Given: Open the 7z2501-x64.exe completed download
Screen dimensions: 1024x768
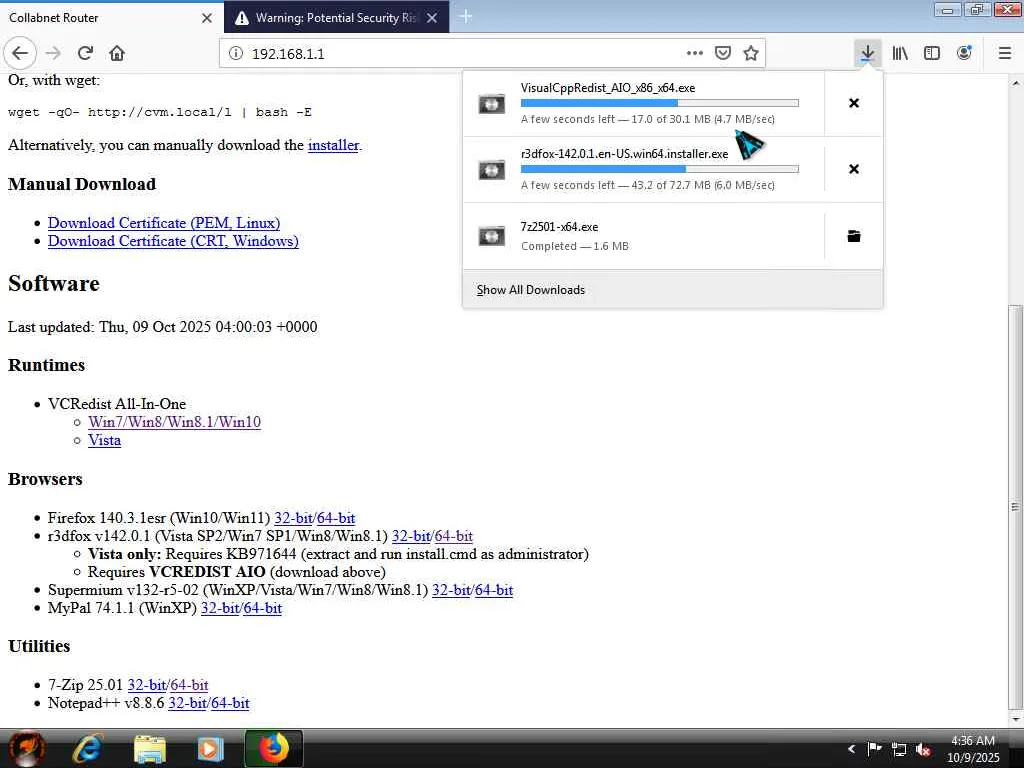Looking at the screenshot, I should coord(643,236).
